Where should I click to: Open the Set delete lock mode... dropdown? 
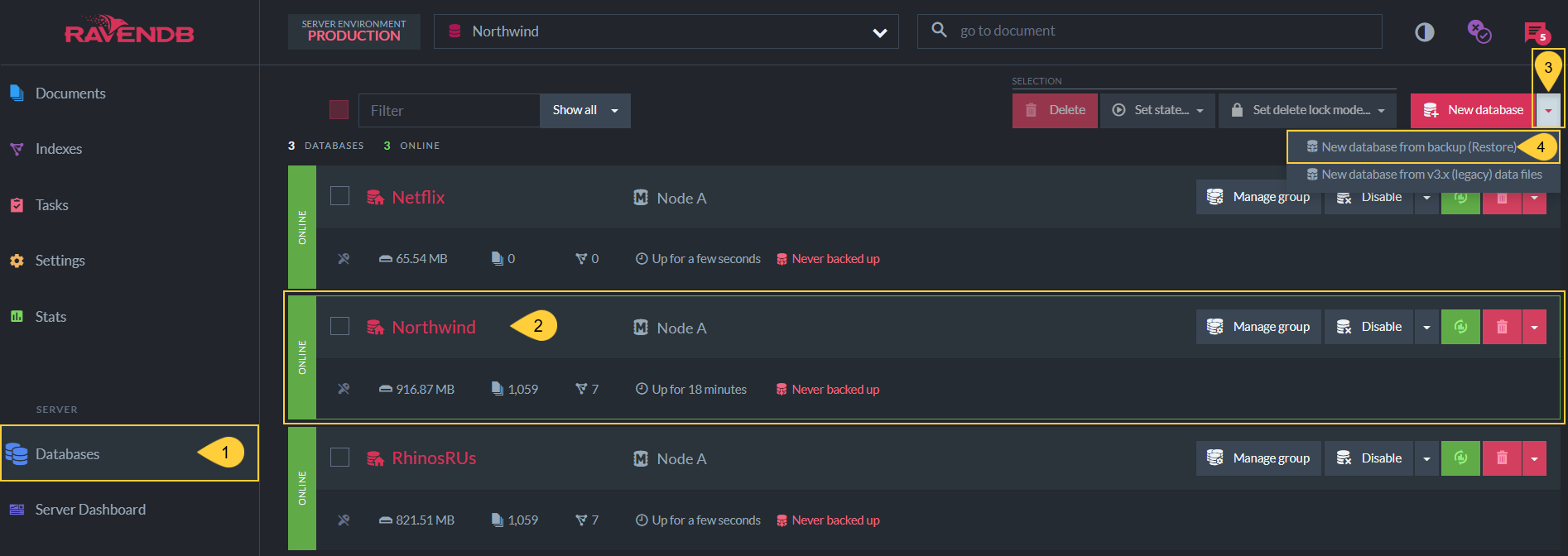(x=1307, y=110)
